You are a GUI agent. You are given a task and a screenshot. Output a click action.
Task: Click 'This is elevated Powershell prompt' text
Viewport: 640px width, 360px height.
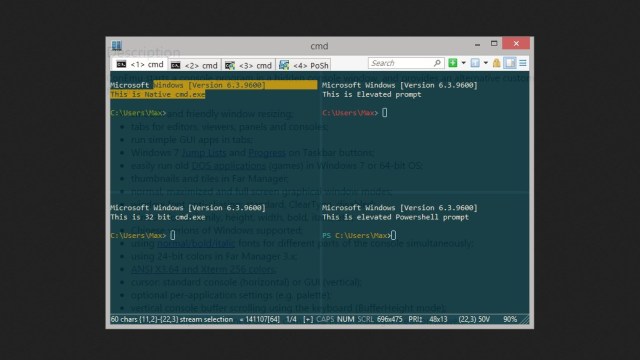(395, 217)
